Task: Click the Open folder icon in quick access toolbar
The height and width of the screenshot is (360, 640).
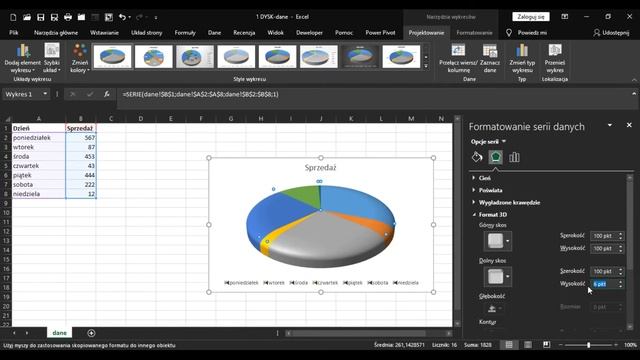Action: pyautogui.click(x=27, y=17)
